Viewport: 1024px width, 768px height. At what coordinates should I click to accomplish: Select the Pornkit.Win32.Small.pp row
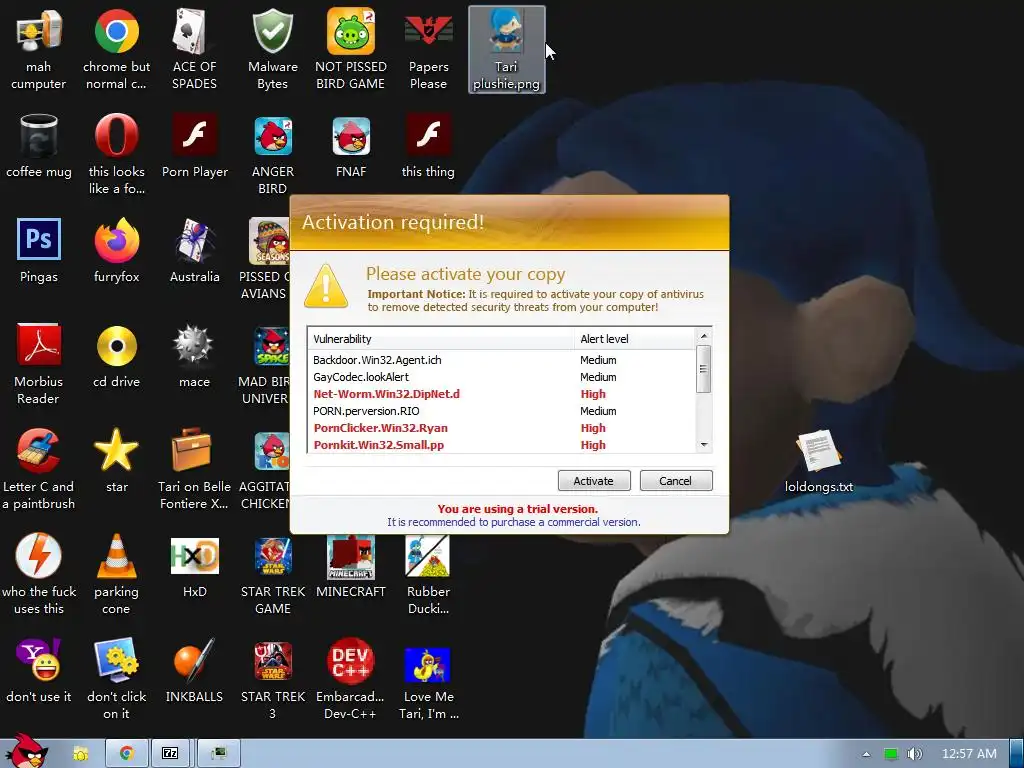[x=502, y=445]
